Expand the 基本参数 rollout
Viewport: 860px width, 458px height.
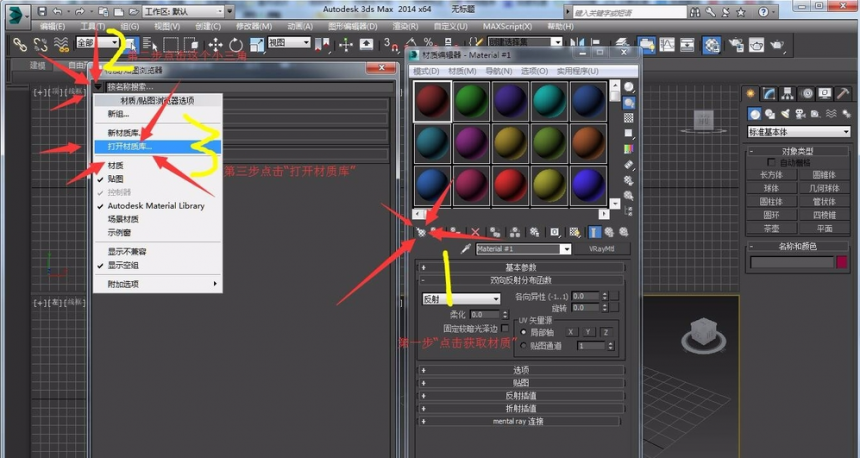point(521,268)
